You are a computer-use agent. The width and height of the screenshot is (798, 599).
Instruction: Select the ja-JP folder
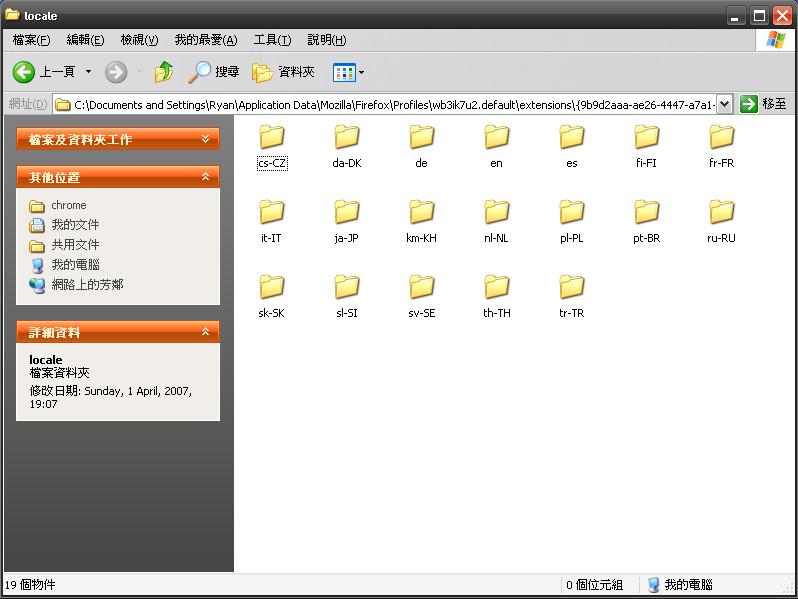tap(346, 212)
